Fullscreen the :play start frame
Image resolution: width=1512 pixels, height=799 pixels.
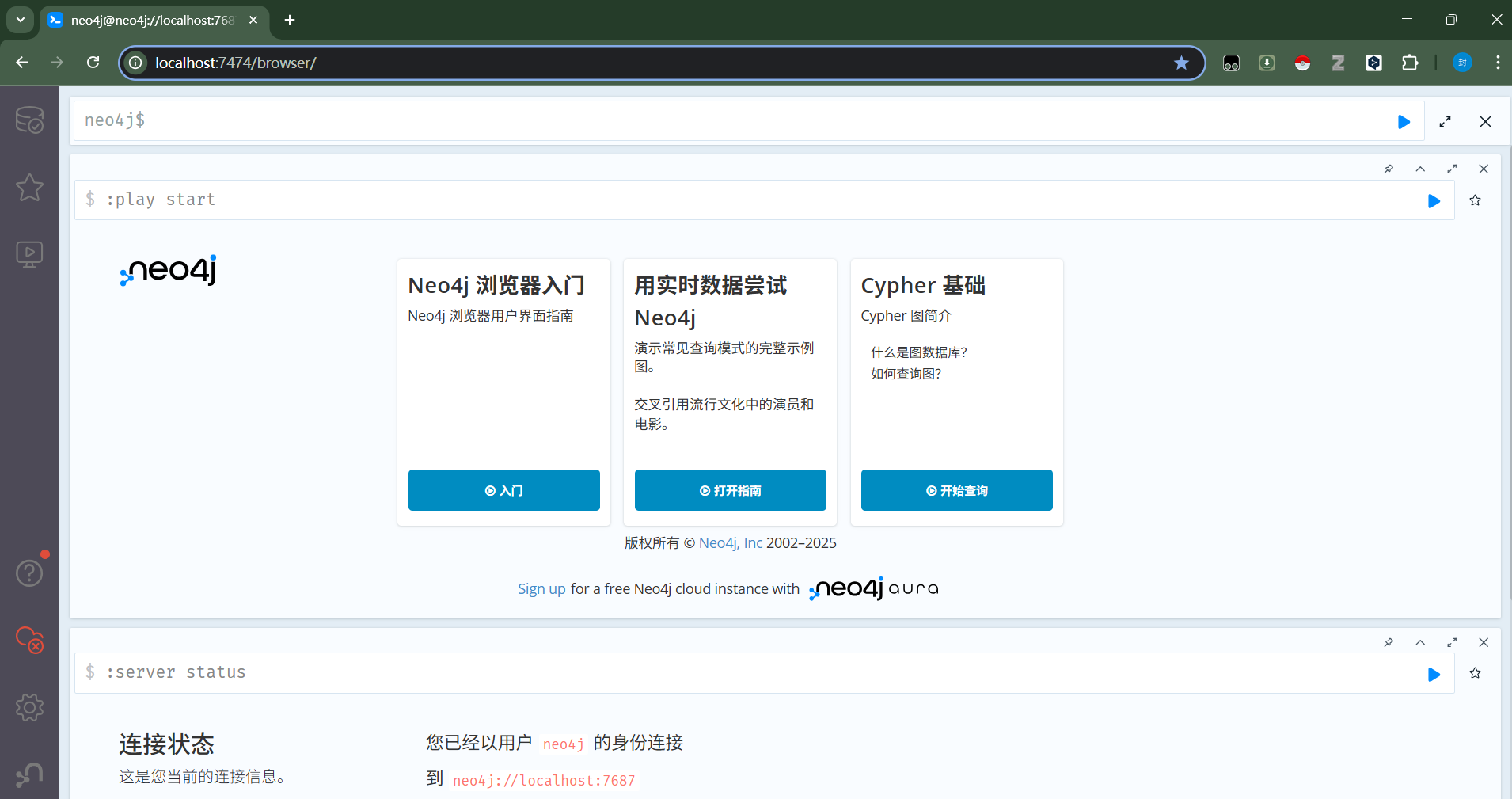(x=1452, y=169)
